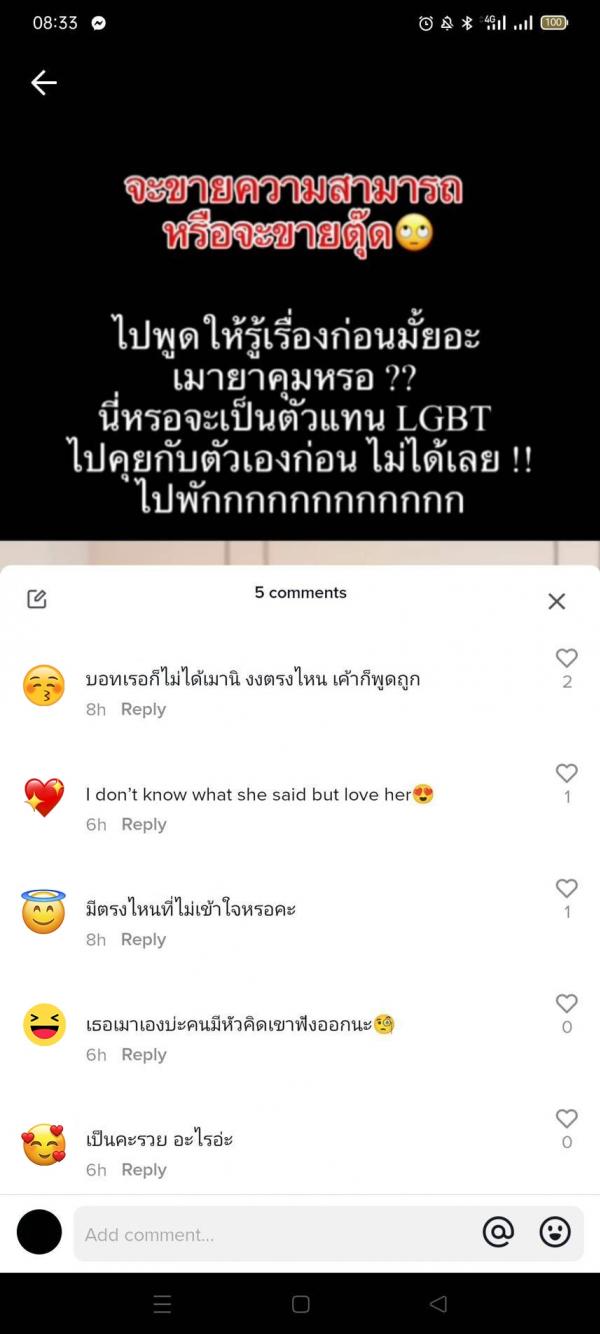Like the 'I don't know what she said' comment

(x=567, y=773)
